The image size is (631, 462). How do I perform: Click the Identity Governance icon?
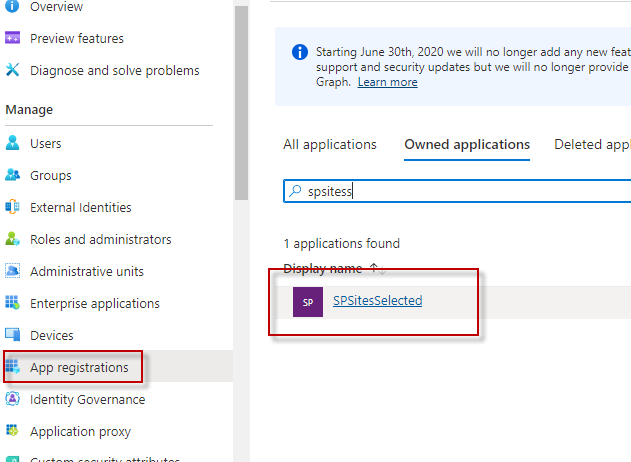pos(13,399)
